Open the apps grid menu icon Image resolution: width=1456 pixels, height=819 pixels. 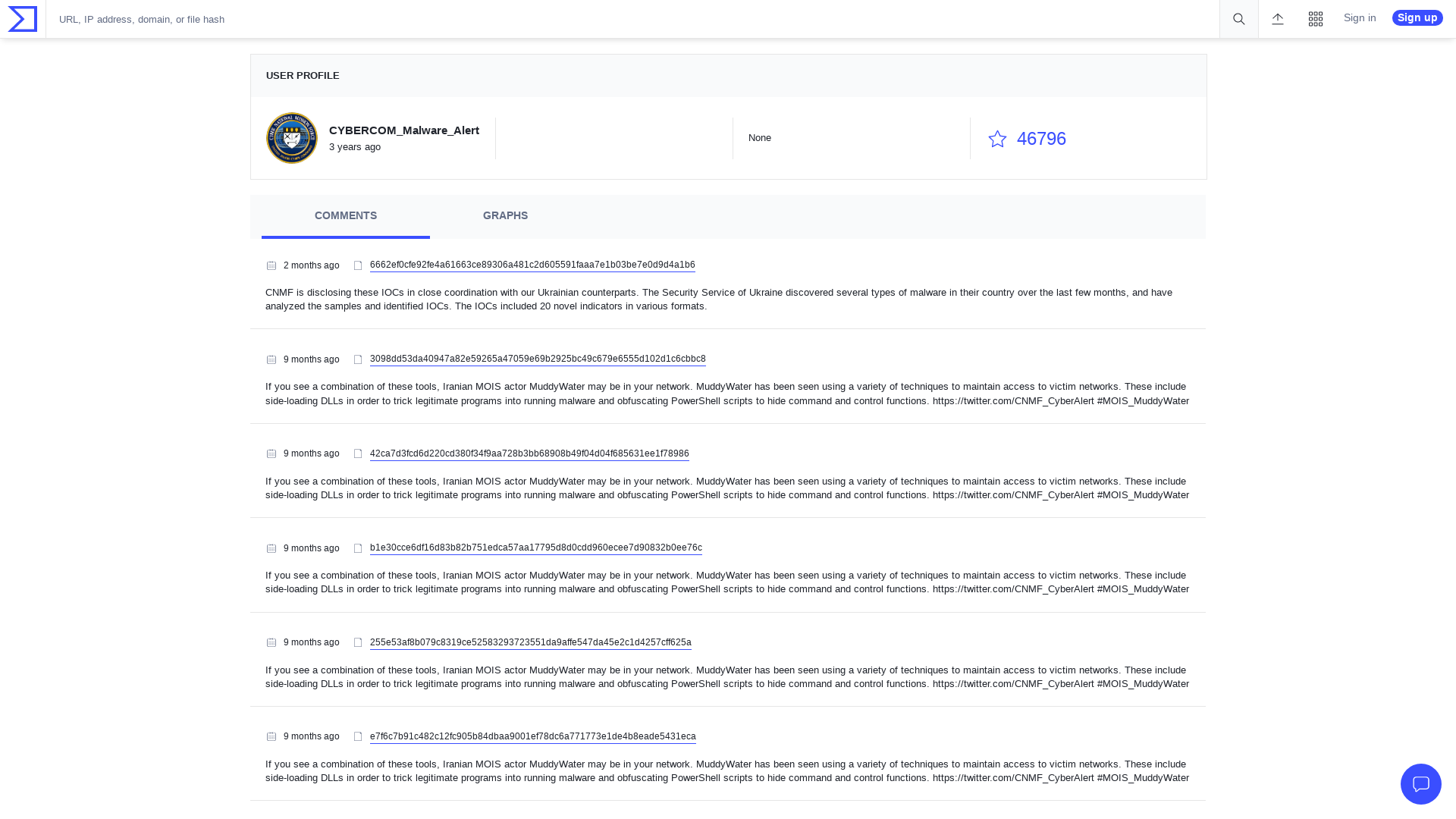[x=1316, y=19]
